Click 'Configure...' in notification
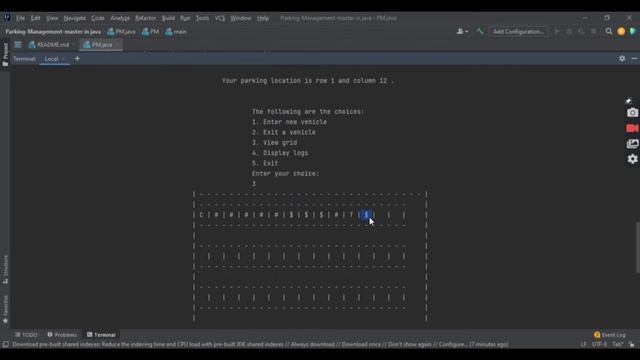Viewport: 640px width, 360px height. (453, 344)
